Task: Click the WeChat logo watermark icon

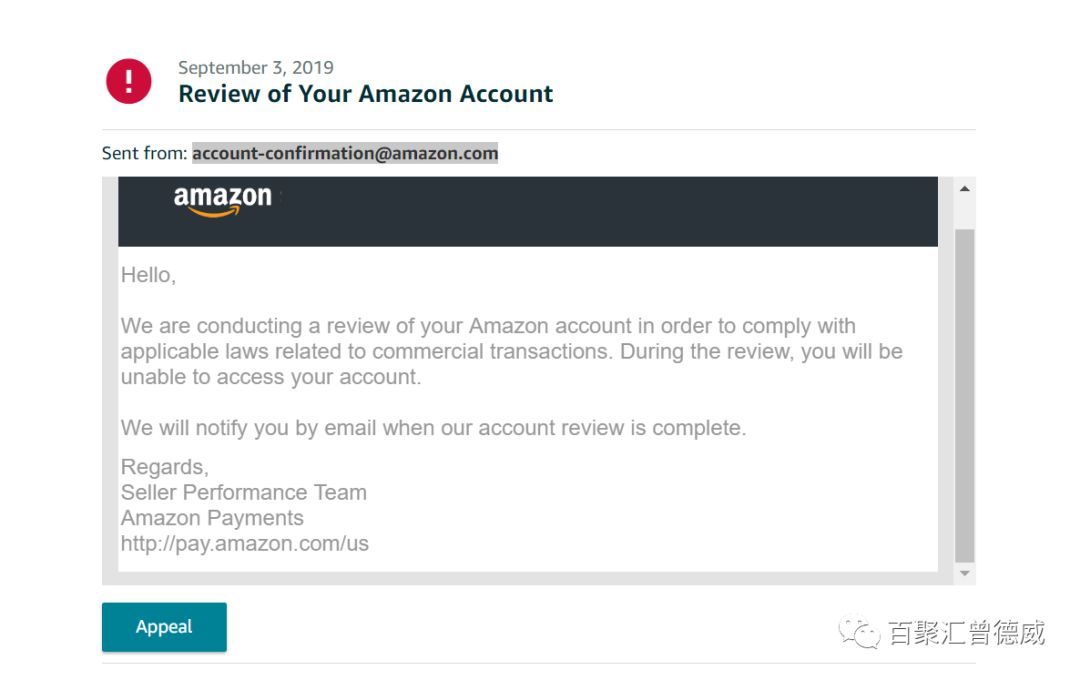Action: click(x=859, y=632)
